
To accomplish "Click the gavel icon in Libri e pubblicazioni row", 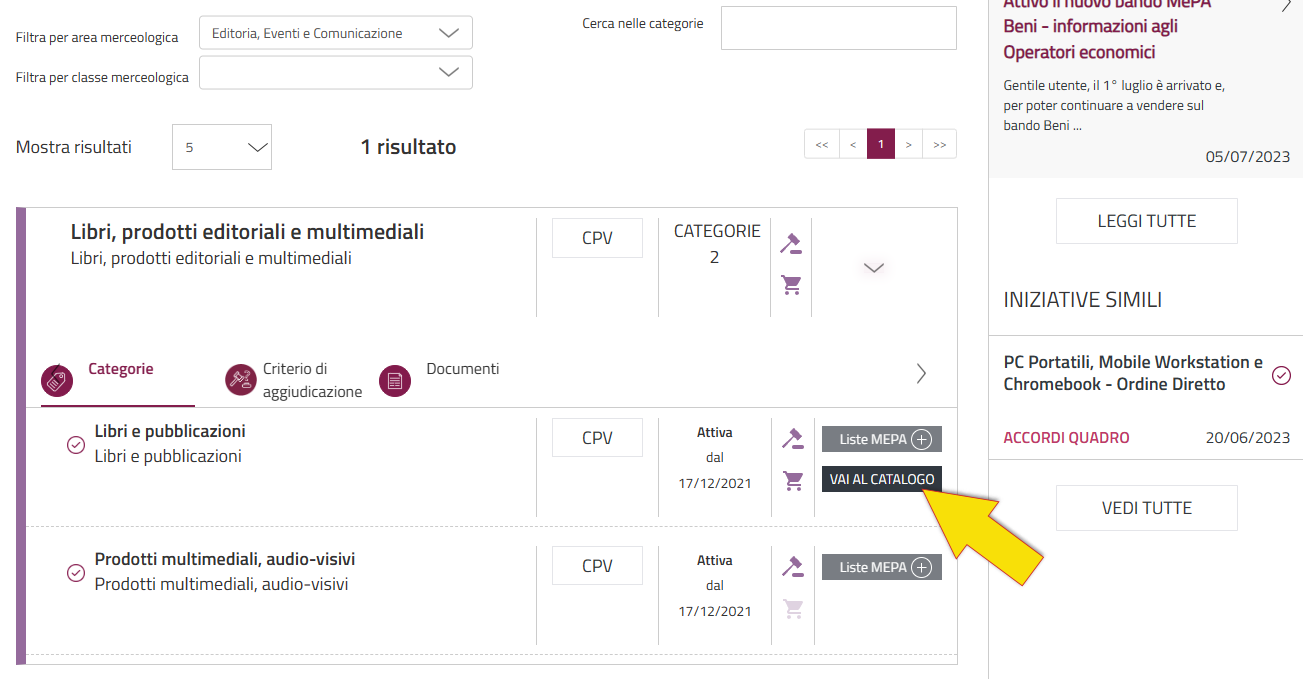I will point(792,438).
